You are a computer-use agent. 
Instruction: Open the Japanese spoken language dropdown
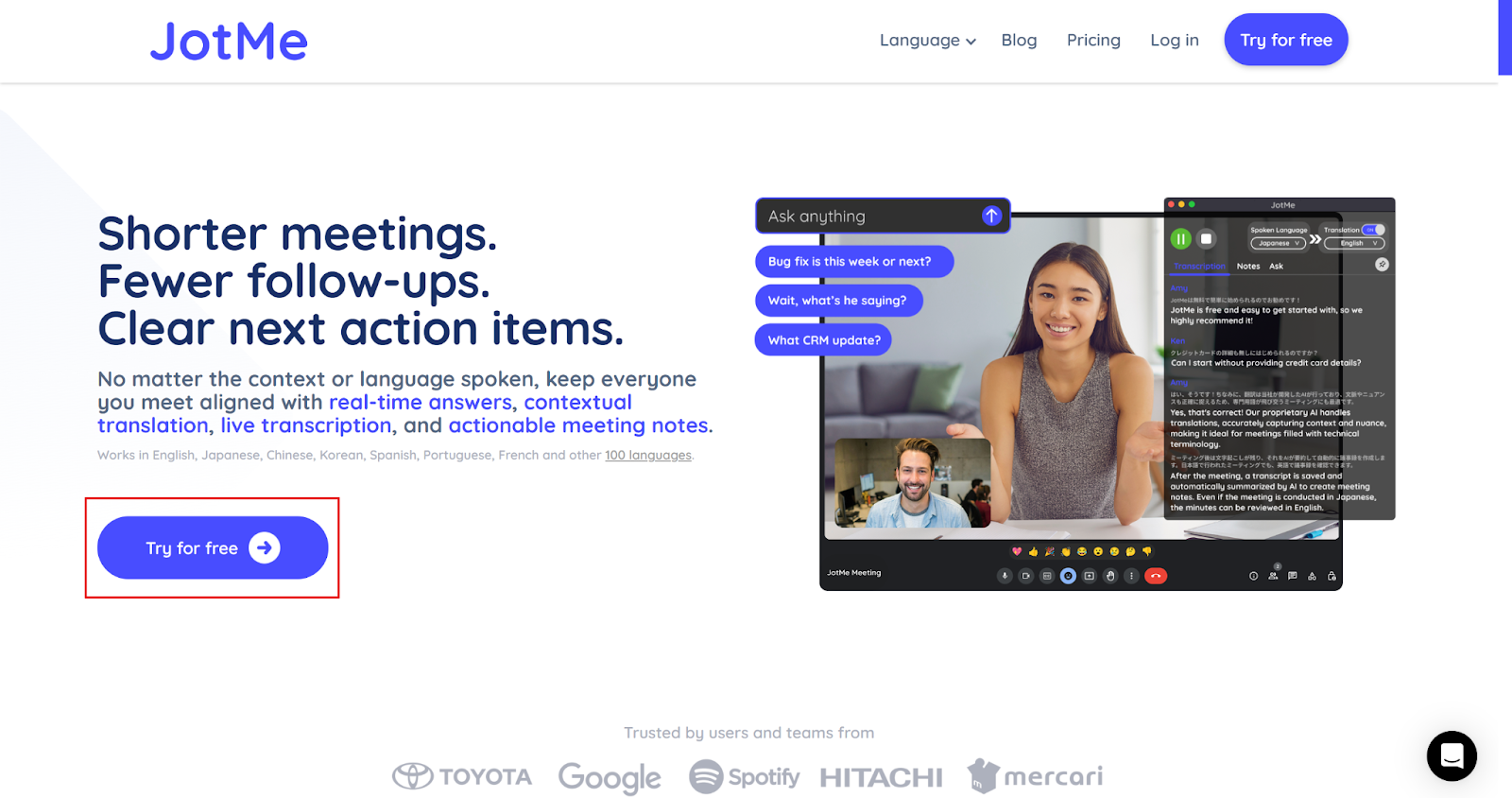(1278, 243)
